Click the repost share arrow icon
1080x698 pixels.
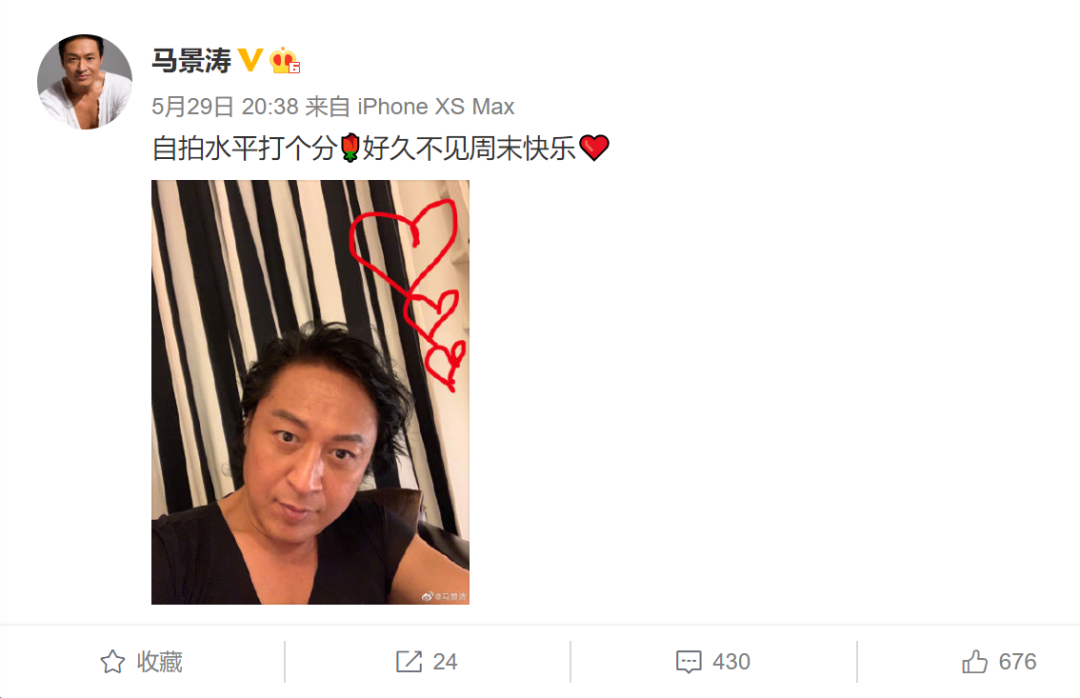click(408, 661)
